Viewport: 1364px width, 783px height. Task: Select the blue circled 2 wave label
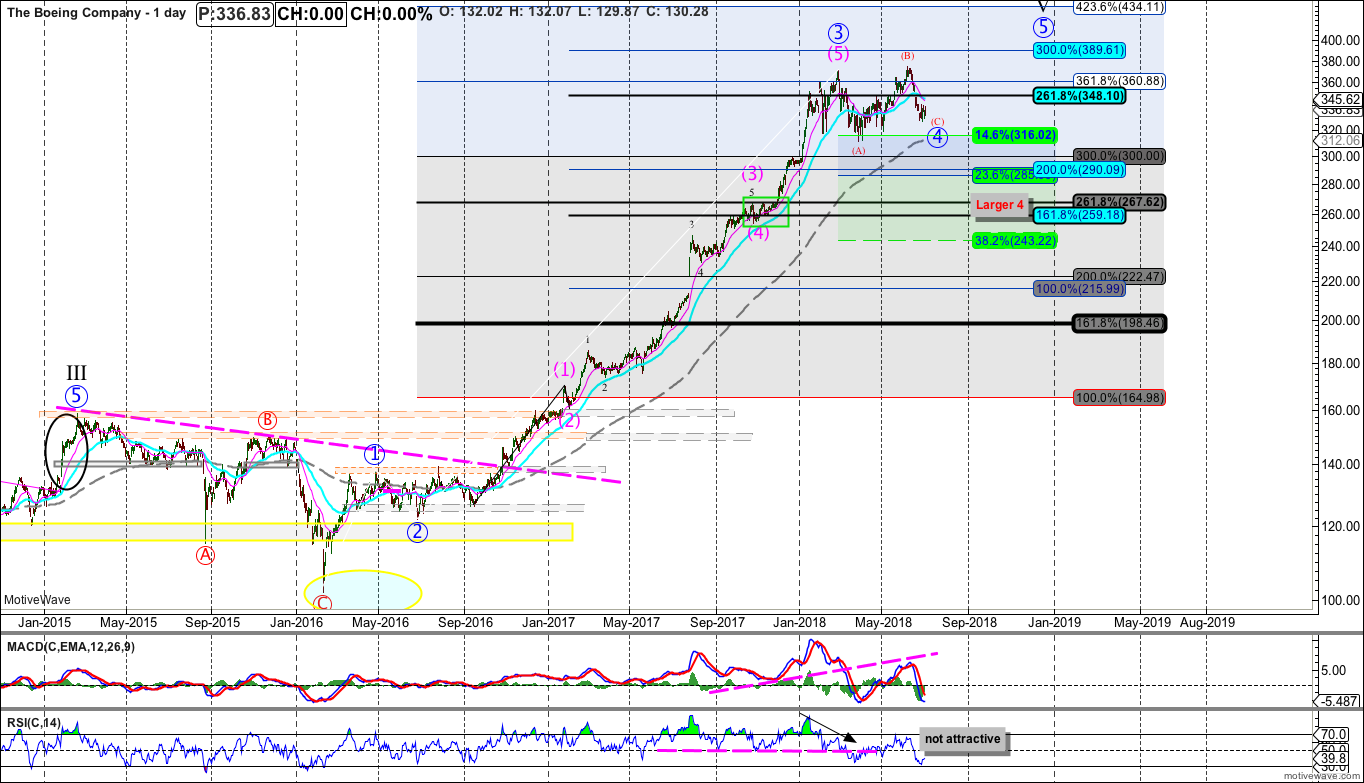(417, 531)
